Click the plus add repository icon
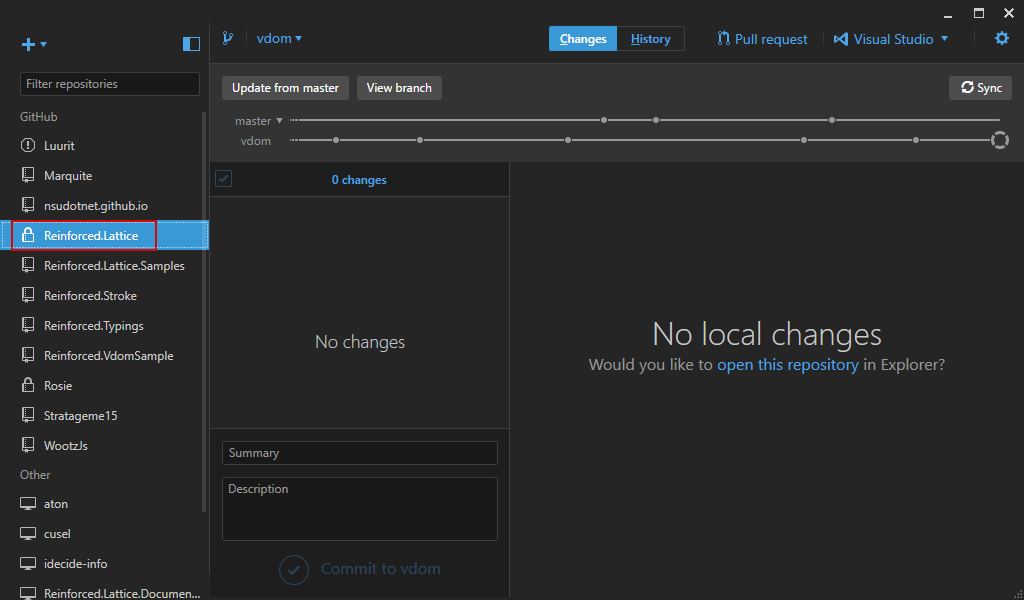Screen dimensions: 1024x600 click(x=28, y=44)
